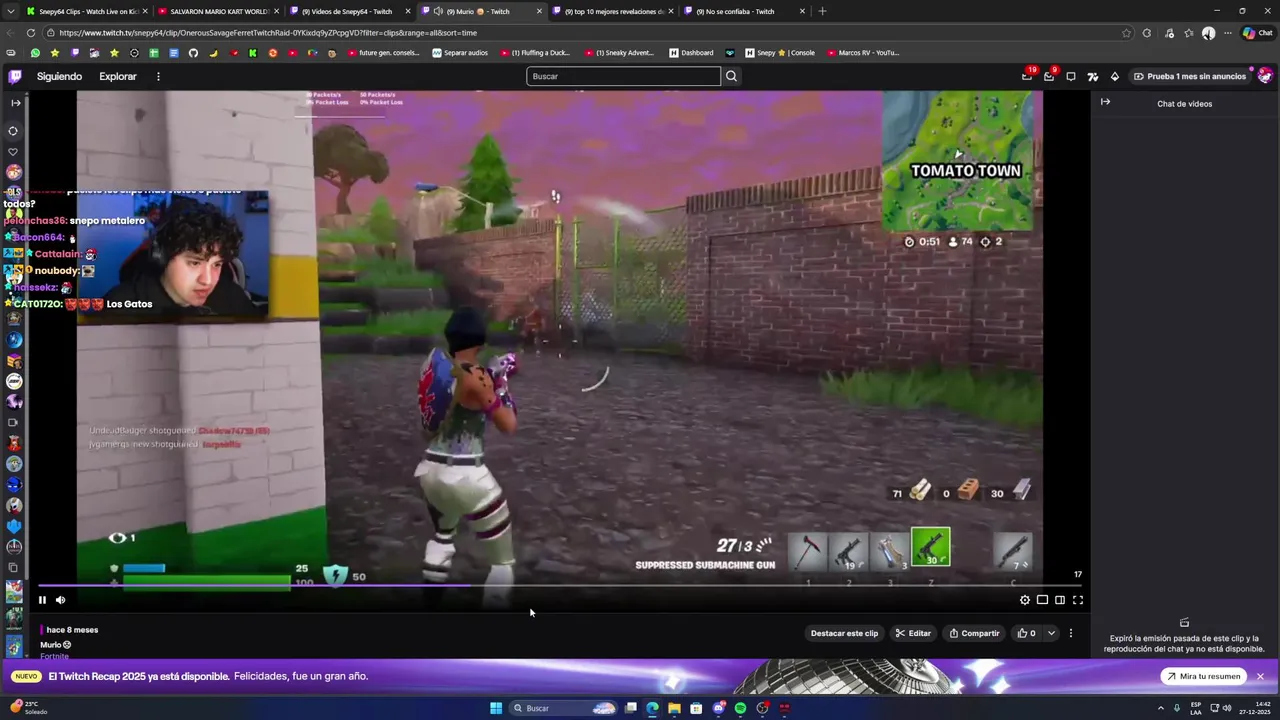Open the clip's three-dot options menu

point(1071,633)
